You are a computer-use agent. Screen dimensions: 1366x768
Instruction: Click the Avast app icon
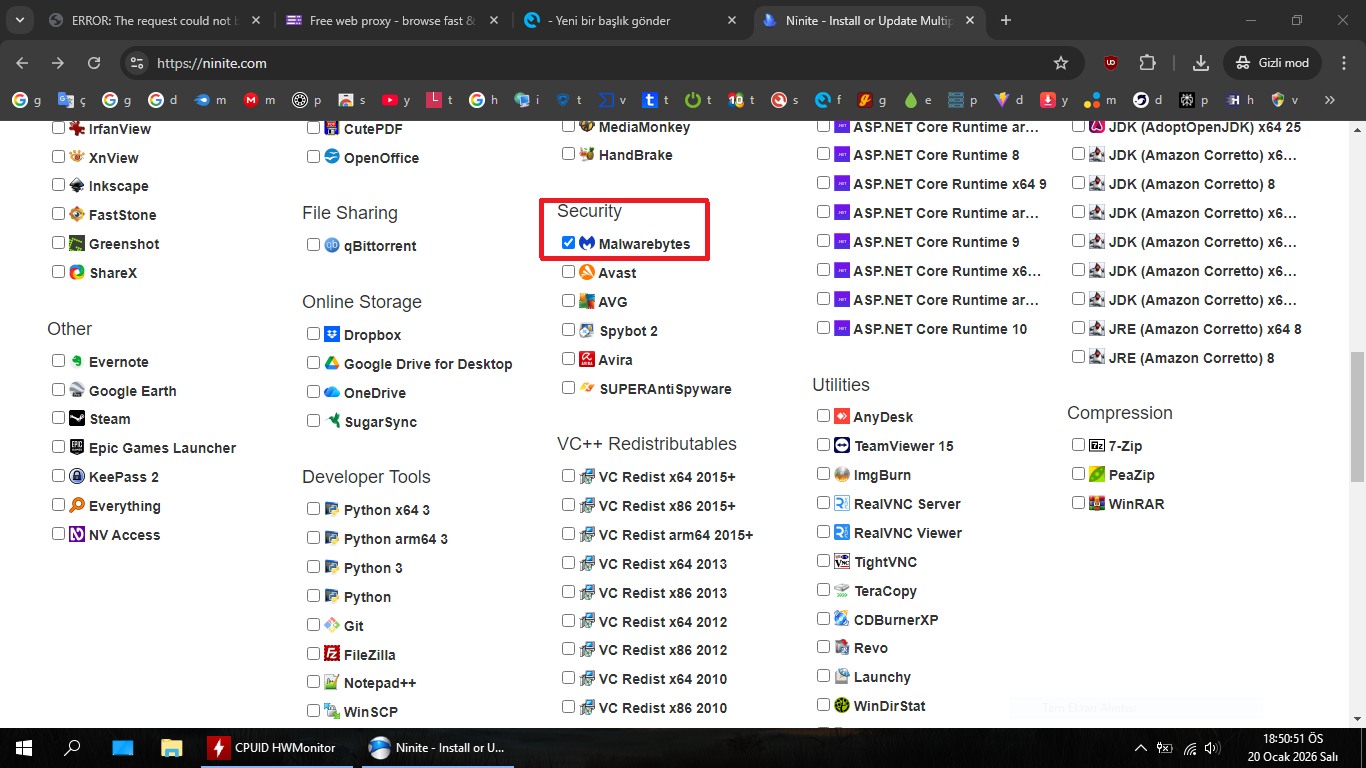coord(587,272)
